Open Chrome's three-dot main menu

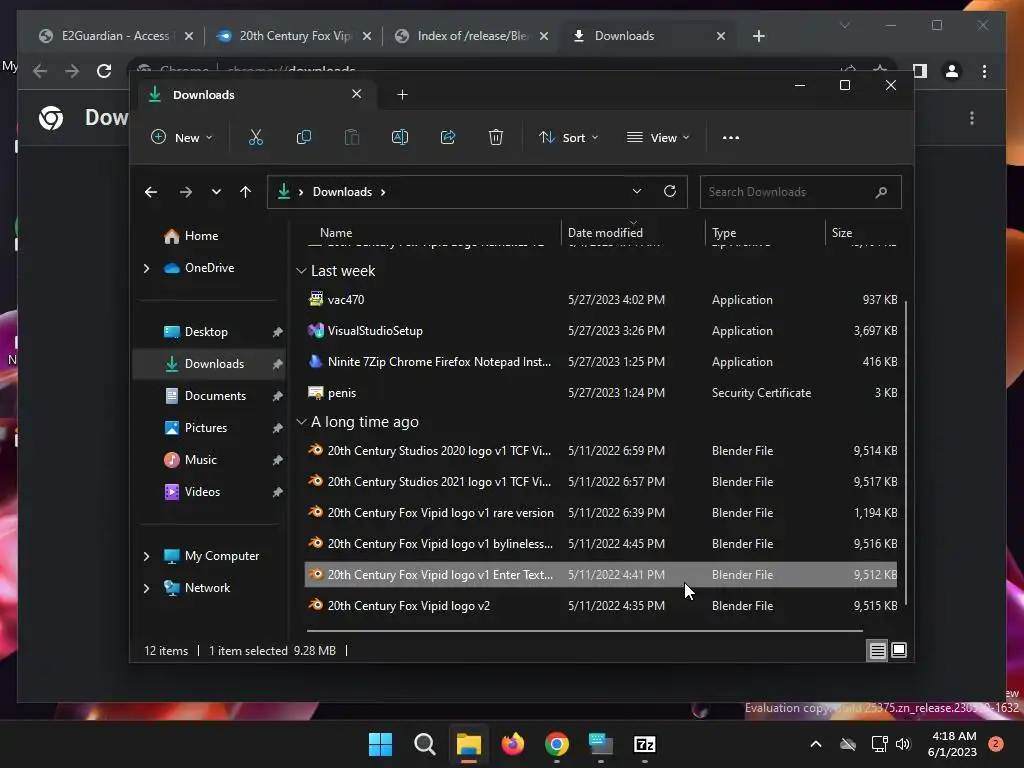(x=985, y=71)
